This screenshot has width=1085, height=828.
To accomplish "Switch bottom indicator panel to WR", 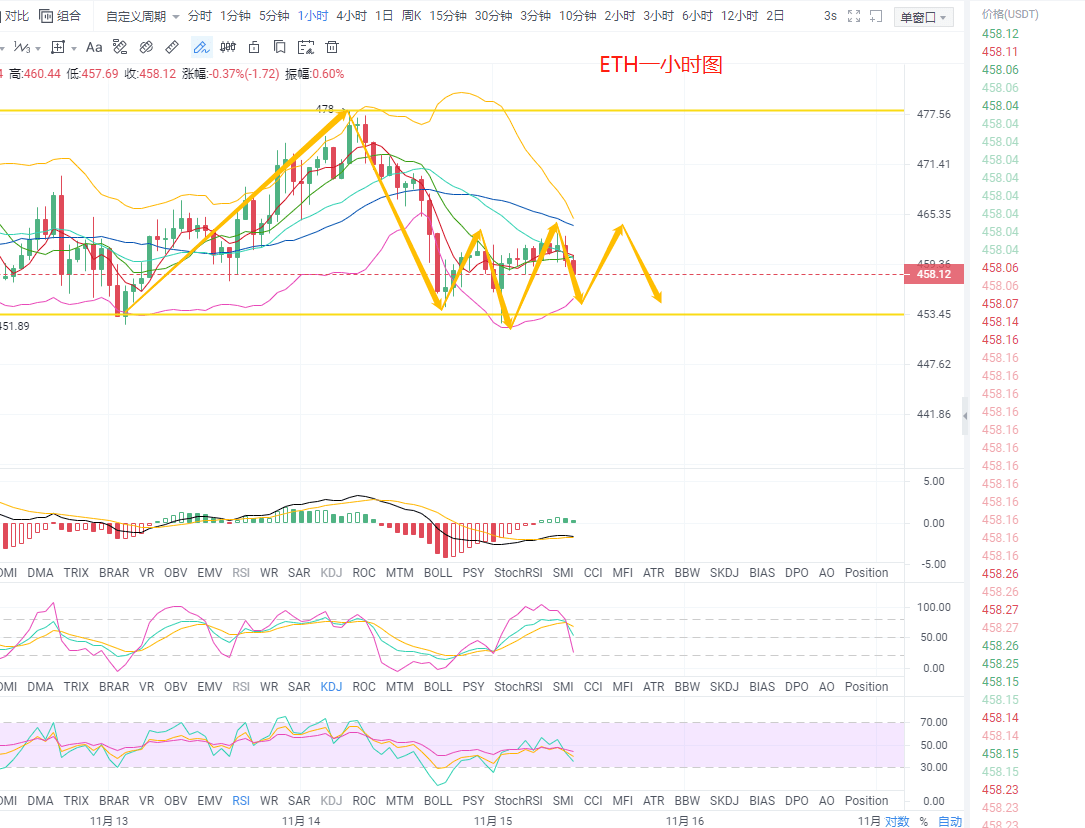I will point(269,800).
